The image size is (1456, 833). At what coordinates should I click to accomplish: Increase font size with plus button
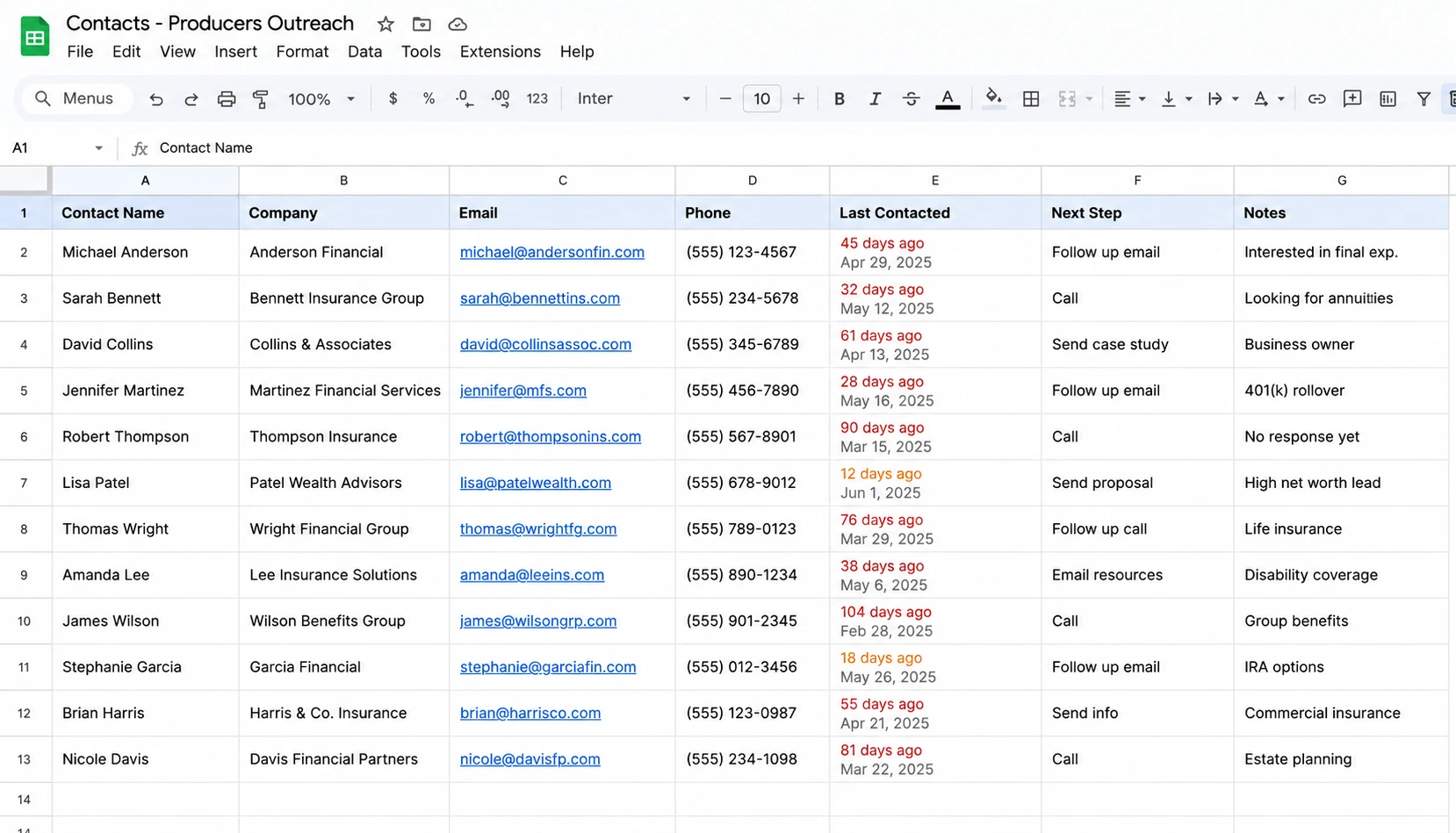[x=798, y=99]
